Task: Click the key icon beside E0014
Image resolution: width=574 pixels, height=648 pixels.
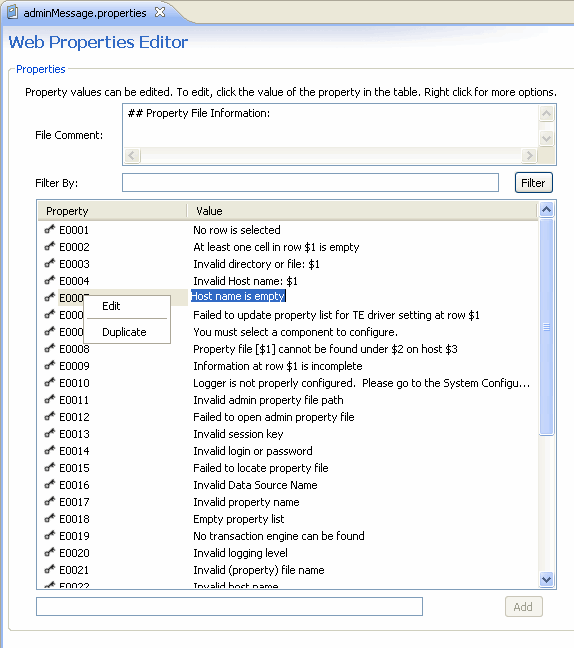Action: 50,450
